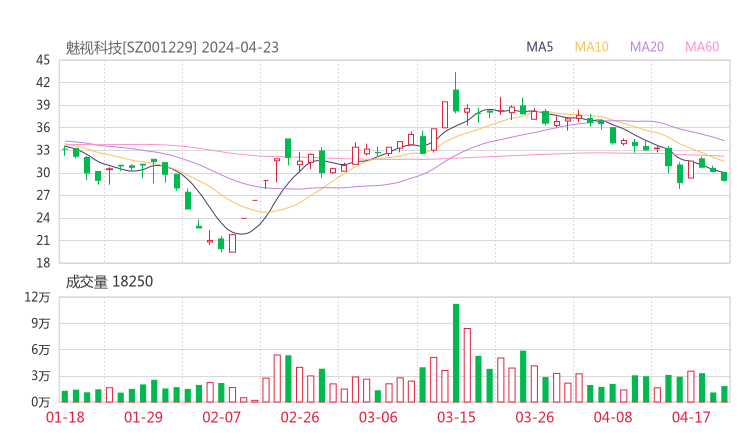Click the 39 price axis label
The image size is (740, 440).
[x=43, y=105]
